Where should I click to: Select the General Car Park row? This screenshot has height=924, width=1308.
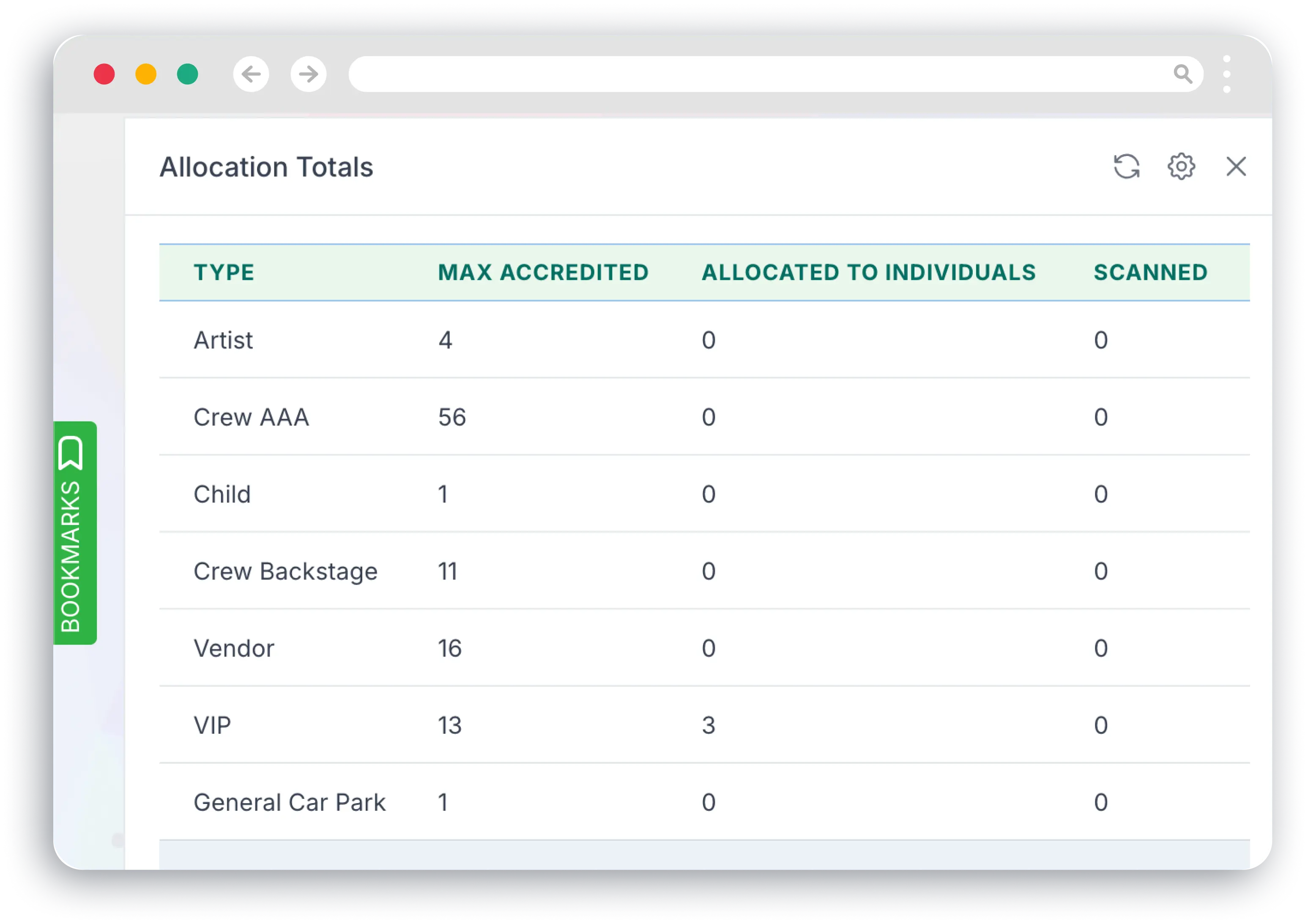click(290, 801)
